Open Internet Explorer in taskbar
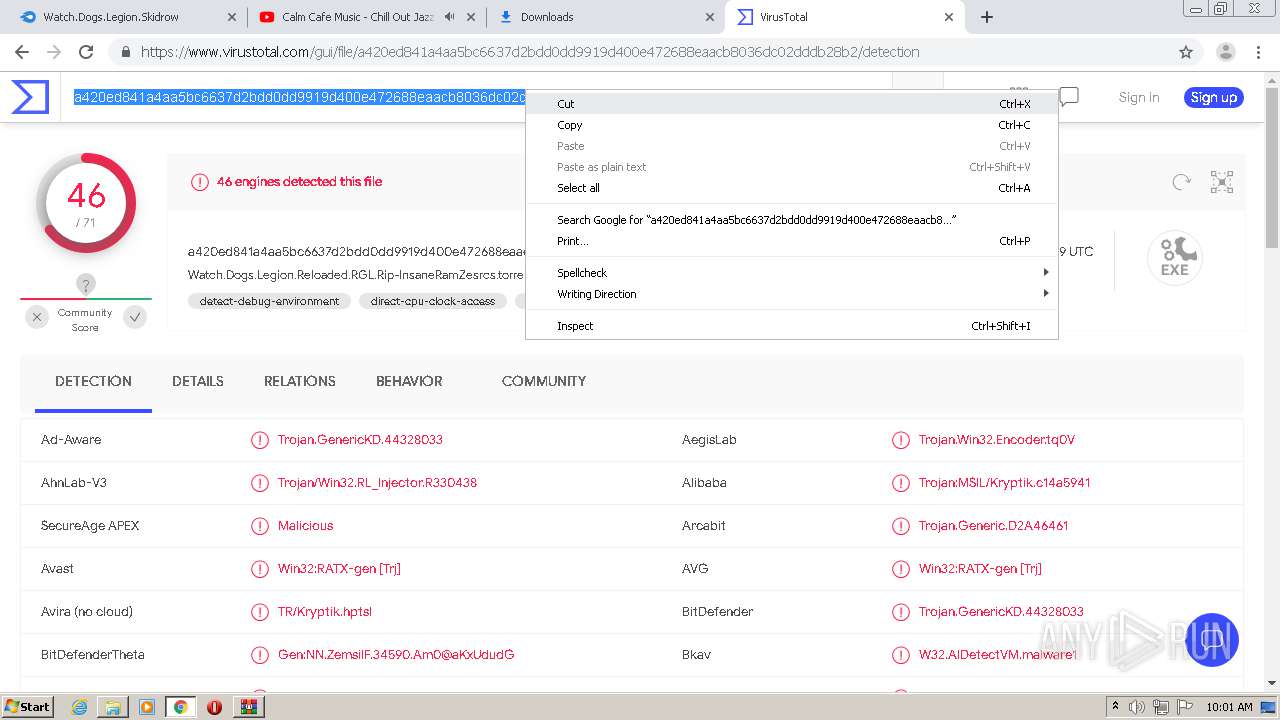This screenshot has width=1280, height=720. pyautogui.click(x=79, y=707)
